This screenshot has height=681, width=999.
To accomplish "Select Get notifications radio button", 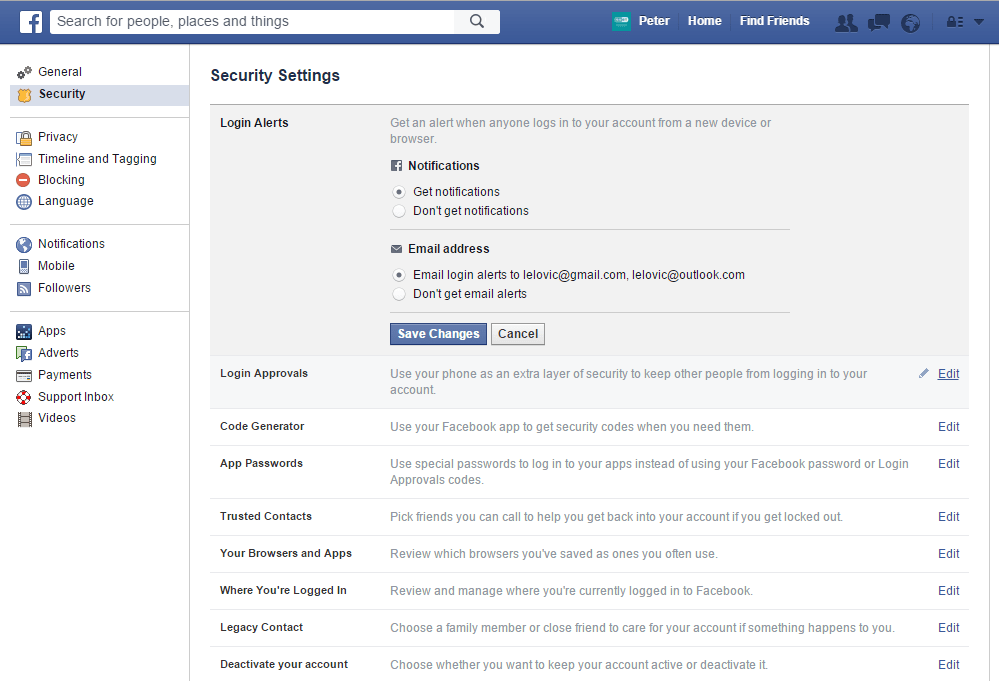I will coord(399,192).
